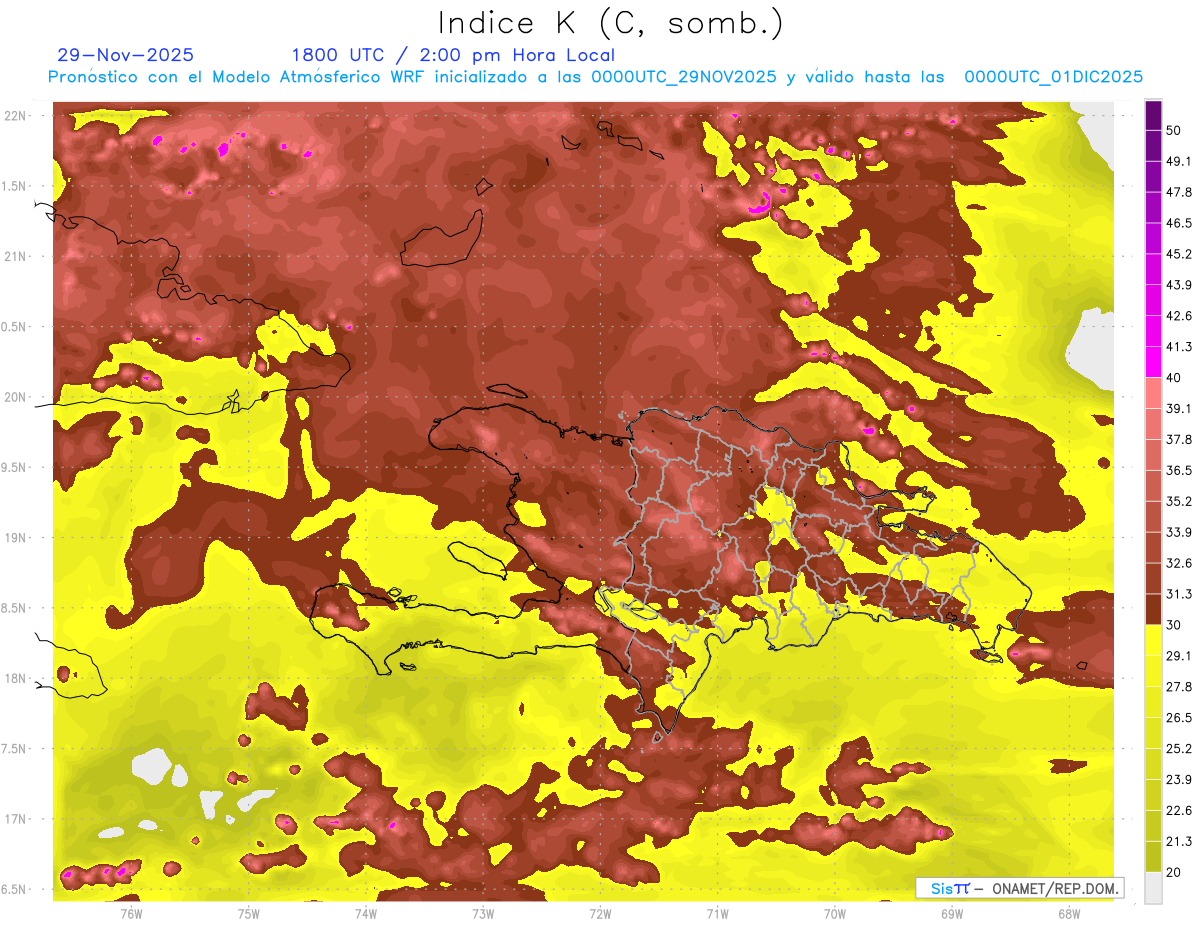
Task: Click the colorbar value "27.8"
Action: (1179, 686)
